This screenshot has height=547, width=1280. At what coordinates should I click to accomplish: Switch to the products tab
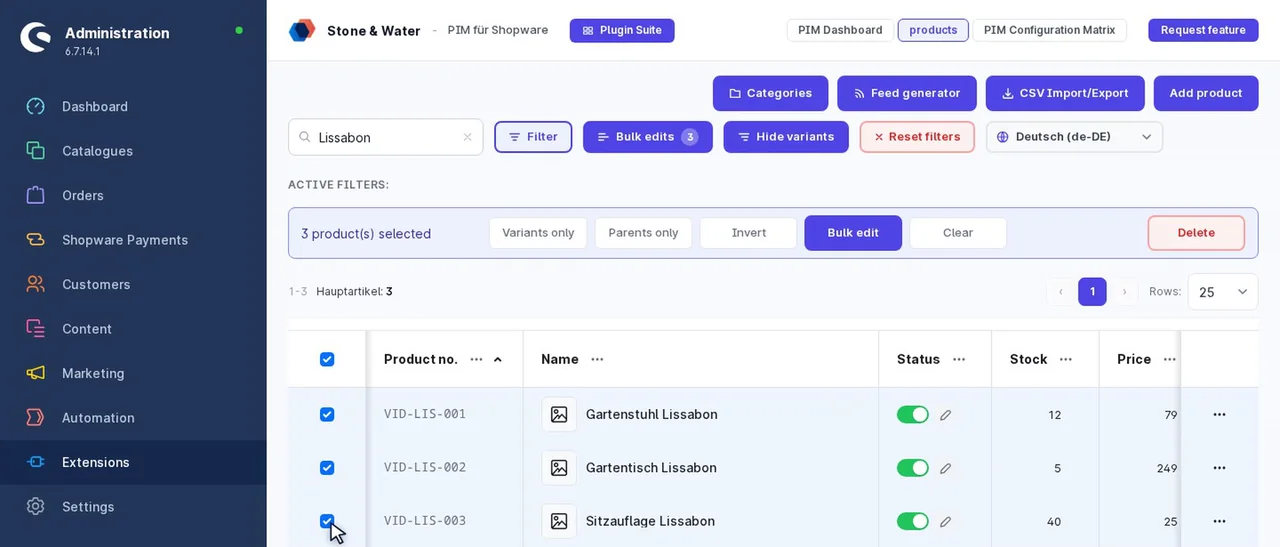click(x=933, y=30)
